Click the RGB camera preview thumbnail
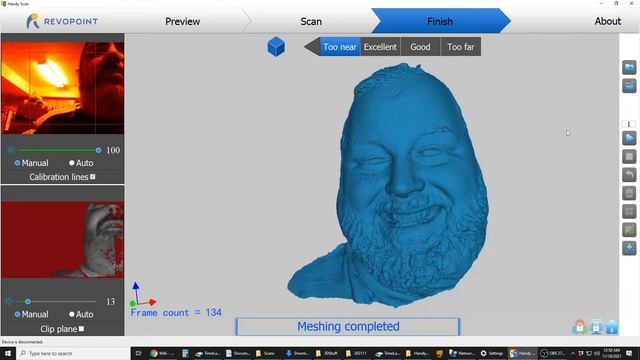This screenshot has width=640, height=360. [x=62, y=88]
